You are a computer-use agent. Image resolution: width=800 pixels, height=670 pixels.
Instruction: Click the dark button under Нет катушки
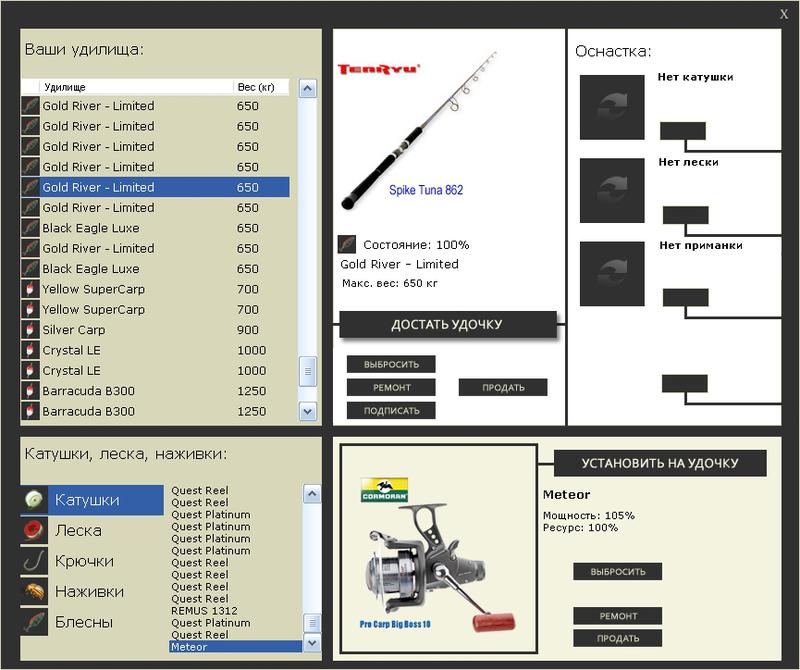[683, 131]
